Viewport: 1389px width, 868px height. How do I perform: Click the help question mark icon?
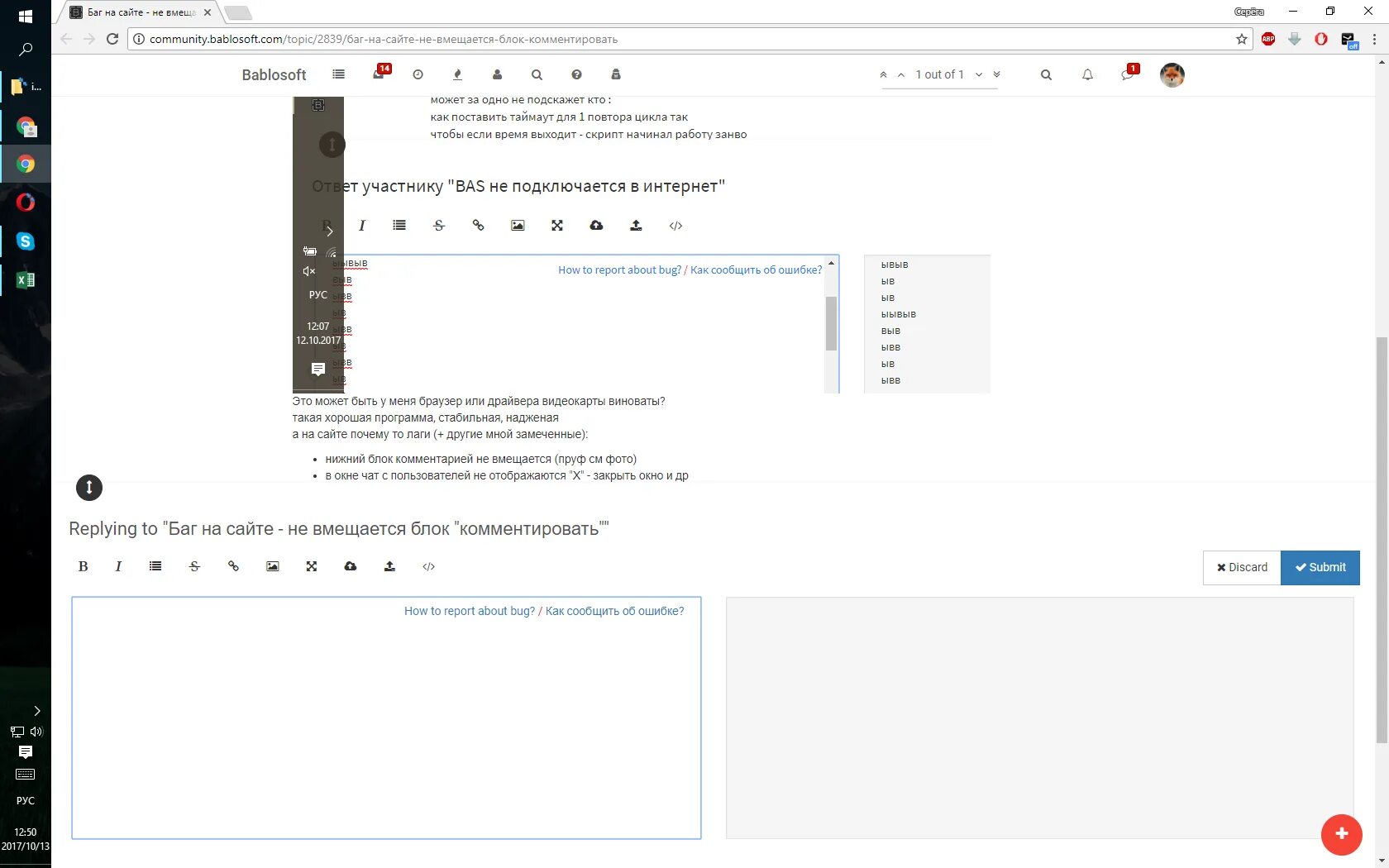click(x=576, y=74)
